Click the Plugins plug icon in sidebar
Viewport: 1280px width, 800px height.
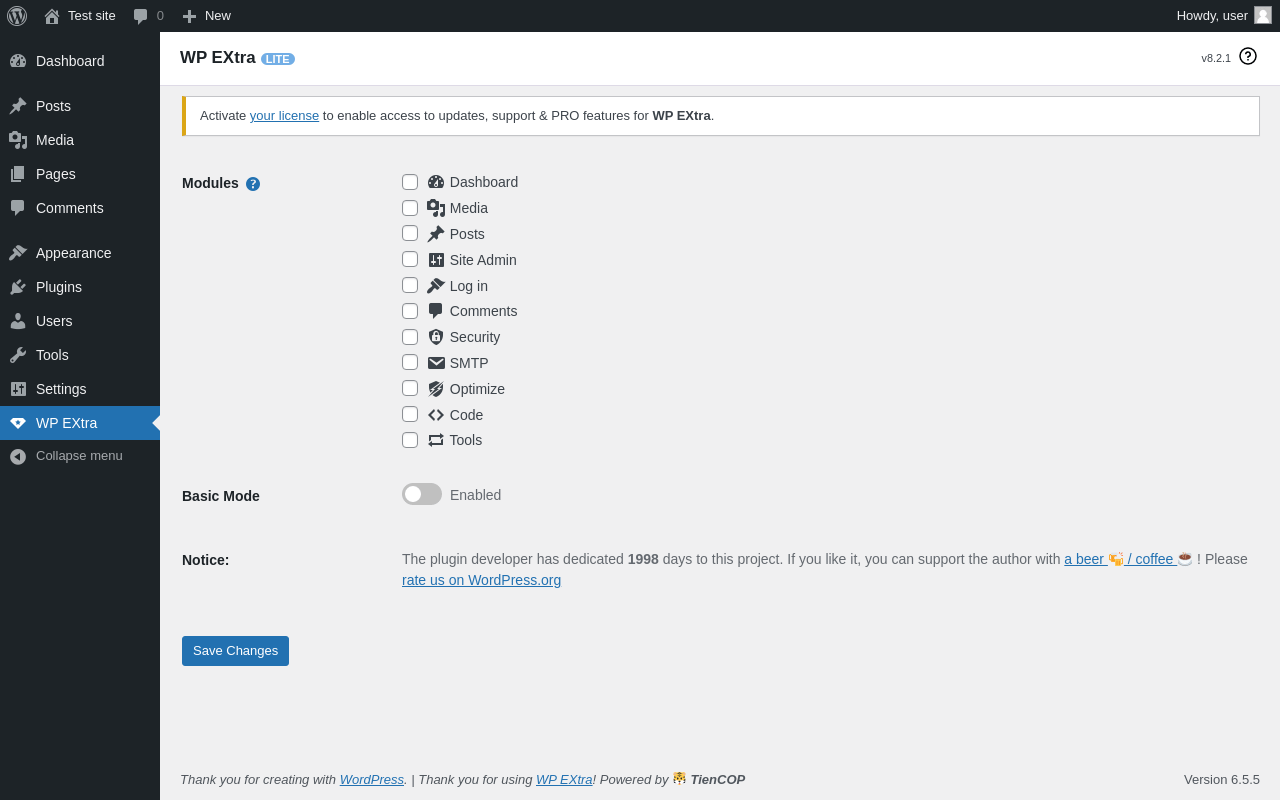pos(18,287)
